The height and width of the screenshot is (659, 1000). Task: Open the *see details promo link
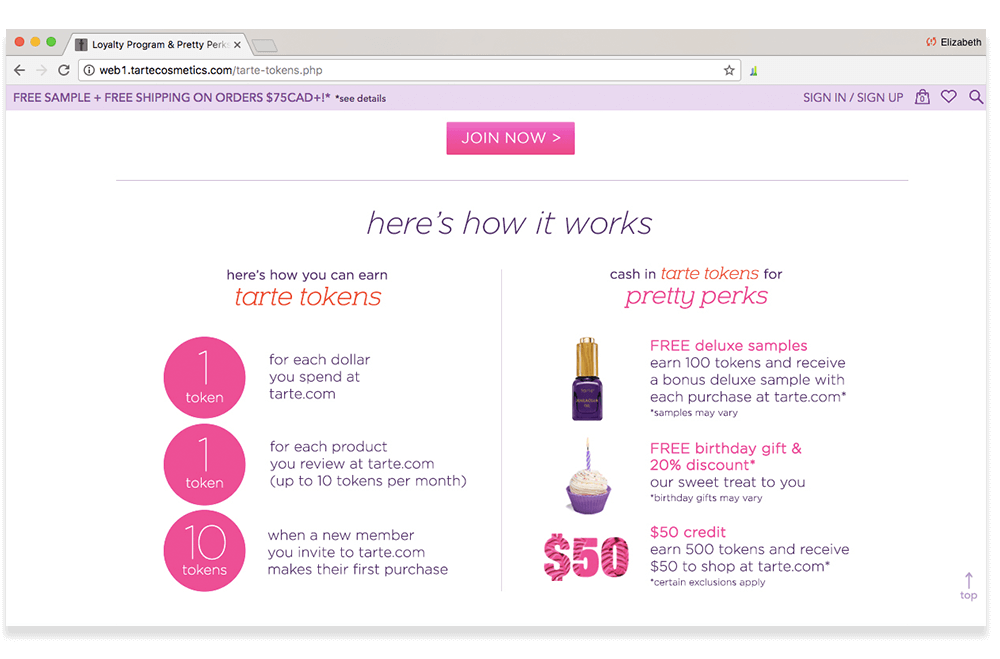pos(361,98)
